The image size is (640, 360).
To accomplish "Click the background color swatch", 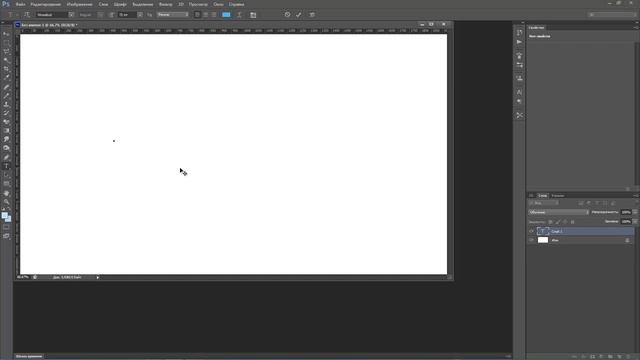I will [x=8, y=219].
